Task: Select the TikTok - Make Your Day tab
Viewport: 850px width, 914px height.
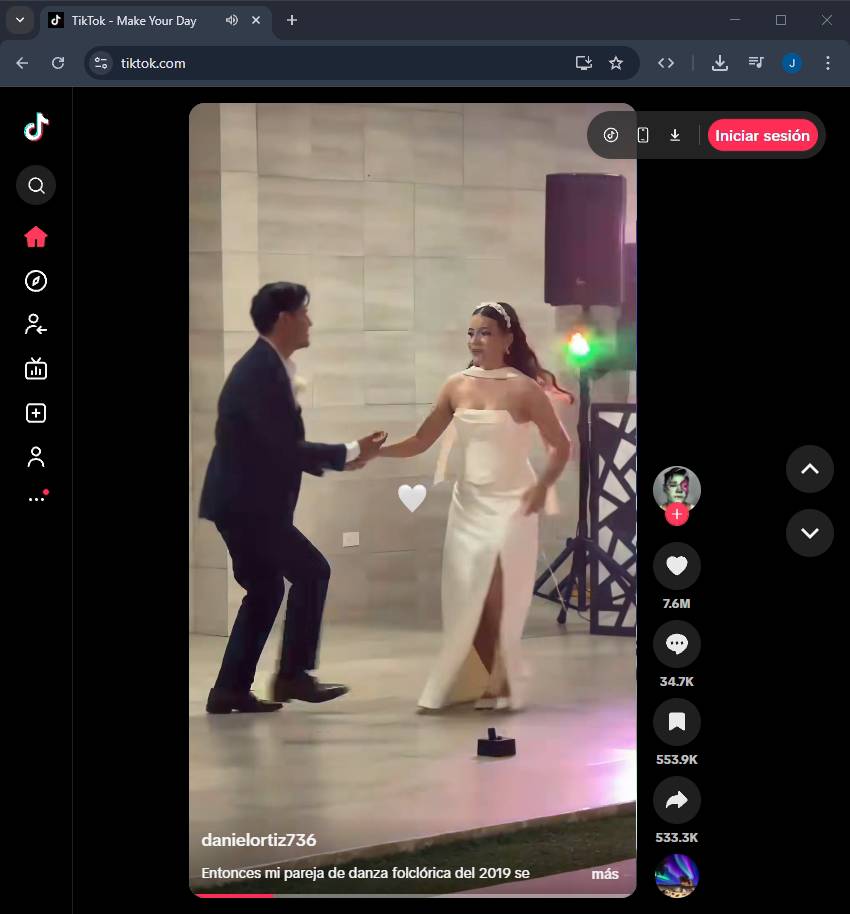Action: pos(135,20)
